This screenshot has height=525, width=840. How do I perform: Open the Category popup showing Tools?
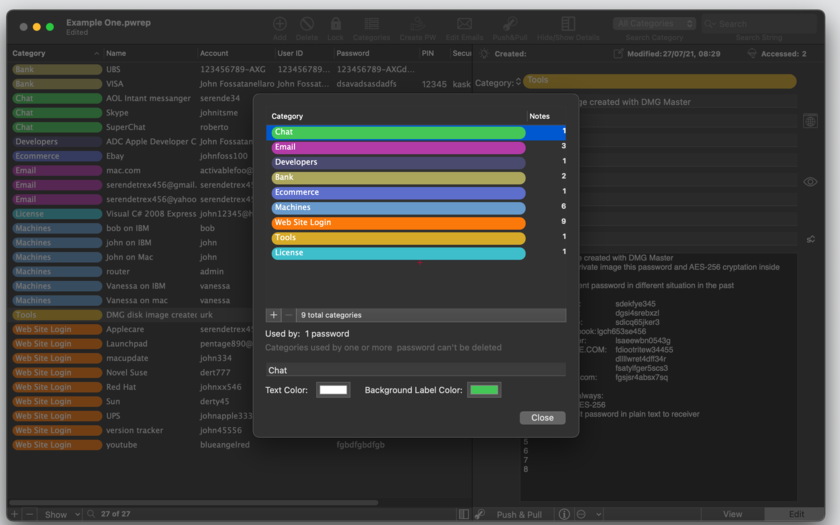coord(659,81)
